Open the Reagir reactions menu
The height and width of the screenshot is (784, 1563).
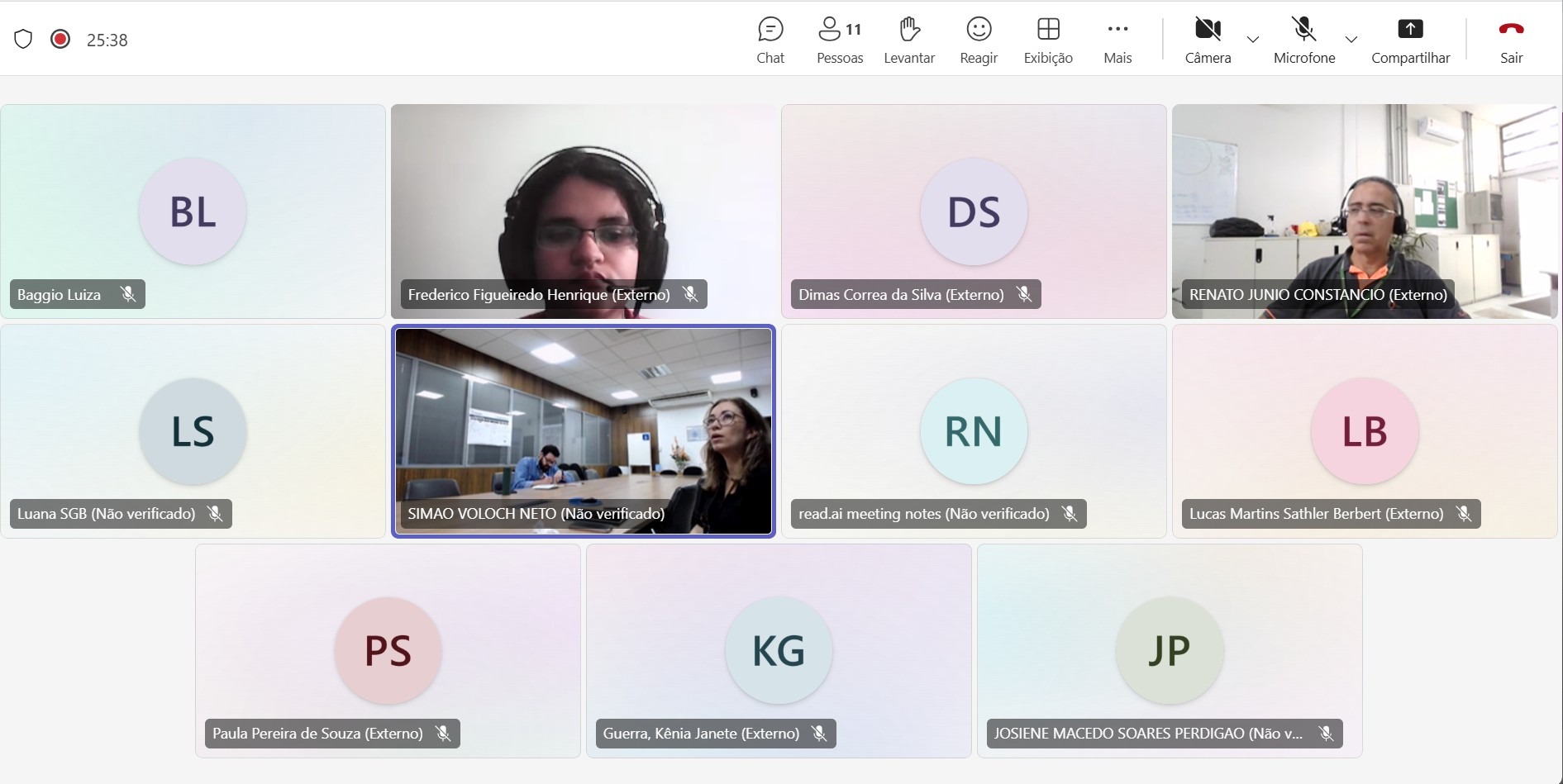tap(979, 40)
